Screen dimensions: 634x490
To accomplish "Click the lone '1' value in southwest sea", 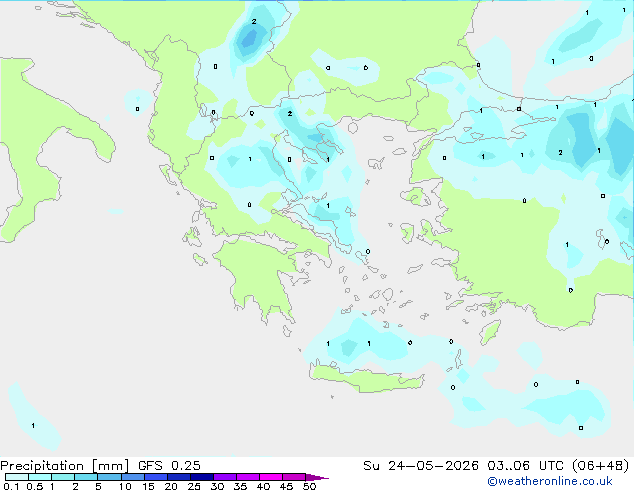I will point(33,425).
